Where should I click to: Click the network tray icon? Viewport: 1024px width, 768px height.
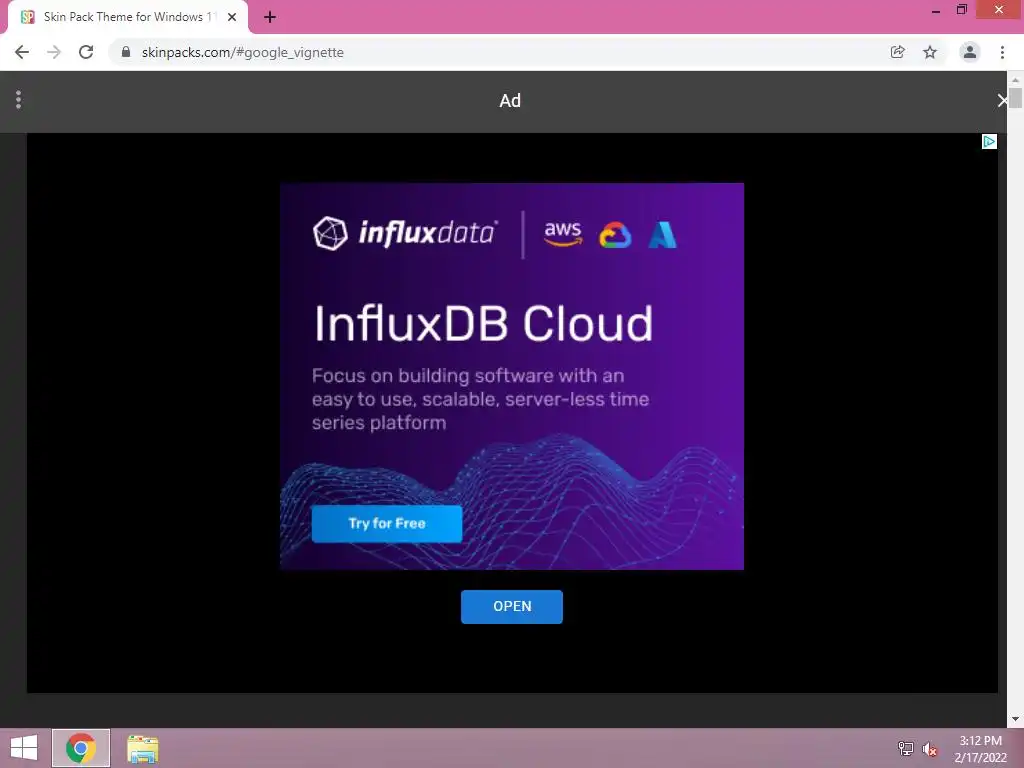point(906,748)
